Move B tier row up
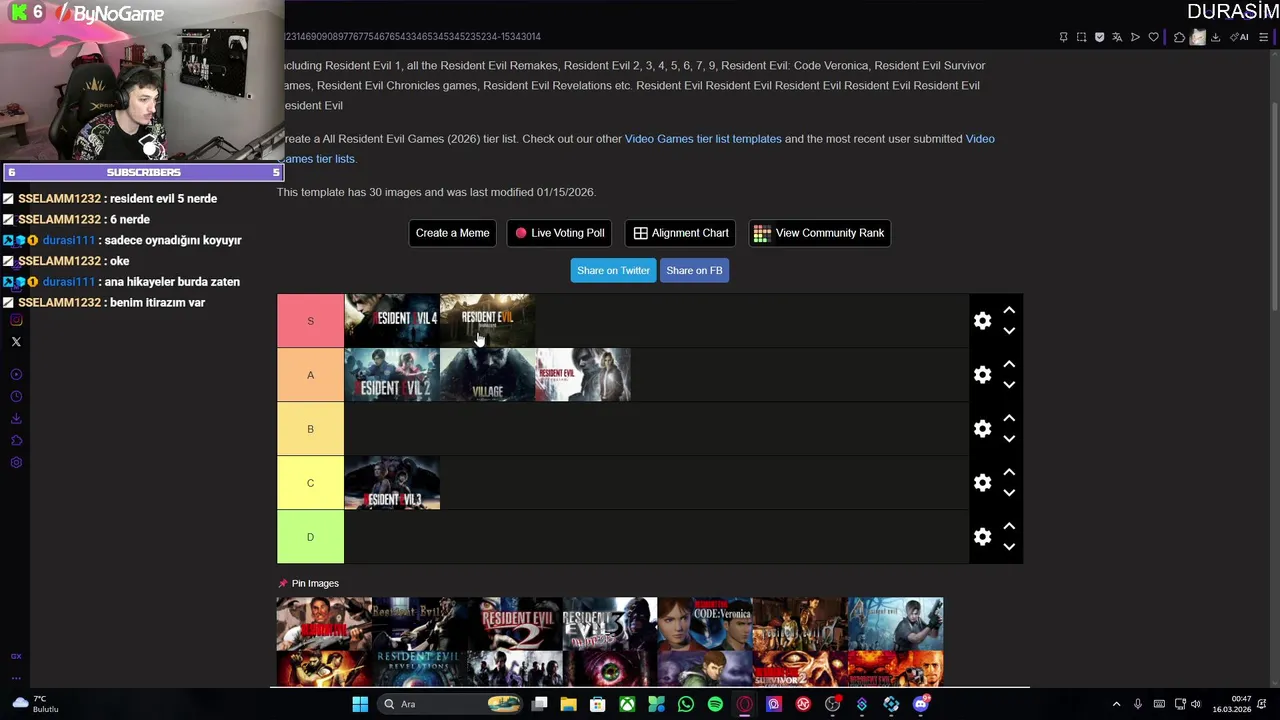Image resolution: width=1280 pixels, height=720 pixels. [1009, 419]
